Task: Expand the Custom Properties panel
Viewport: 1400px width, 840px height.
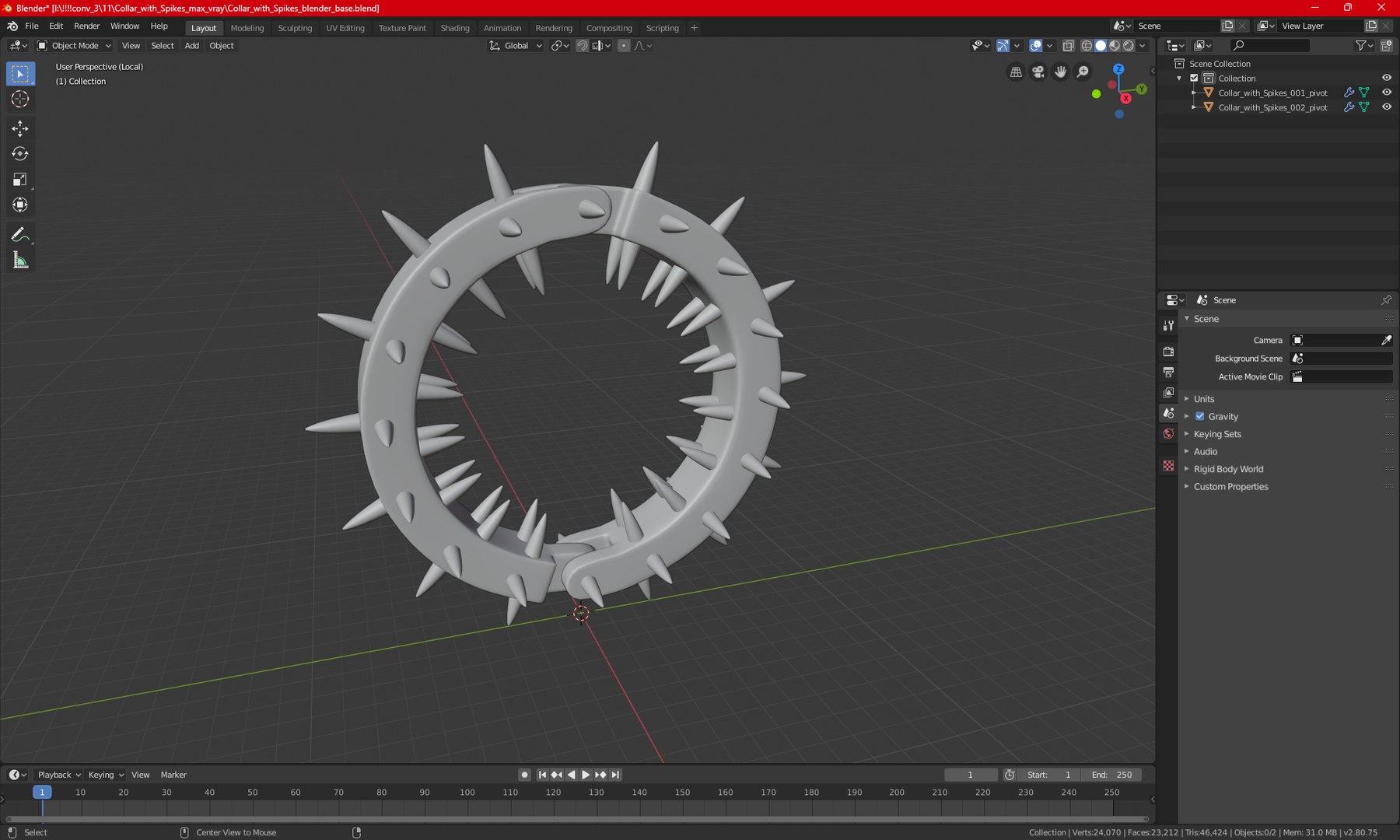Action: click(x=1230, y=487)
